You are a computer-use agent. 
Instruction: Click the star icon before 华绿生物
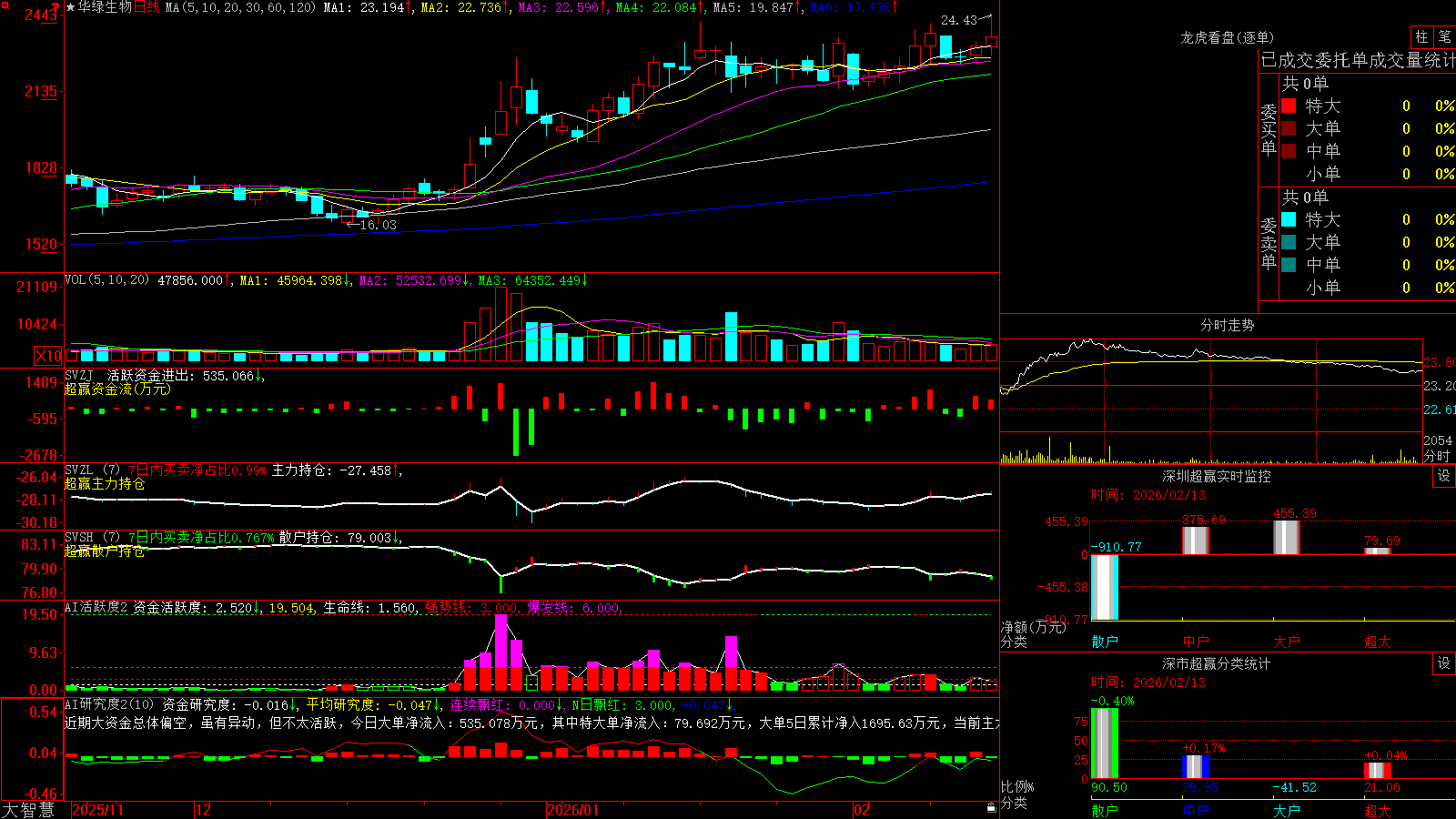[x=70, y=7]
